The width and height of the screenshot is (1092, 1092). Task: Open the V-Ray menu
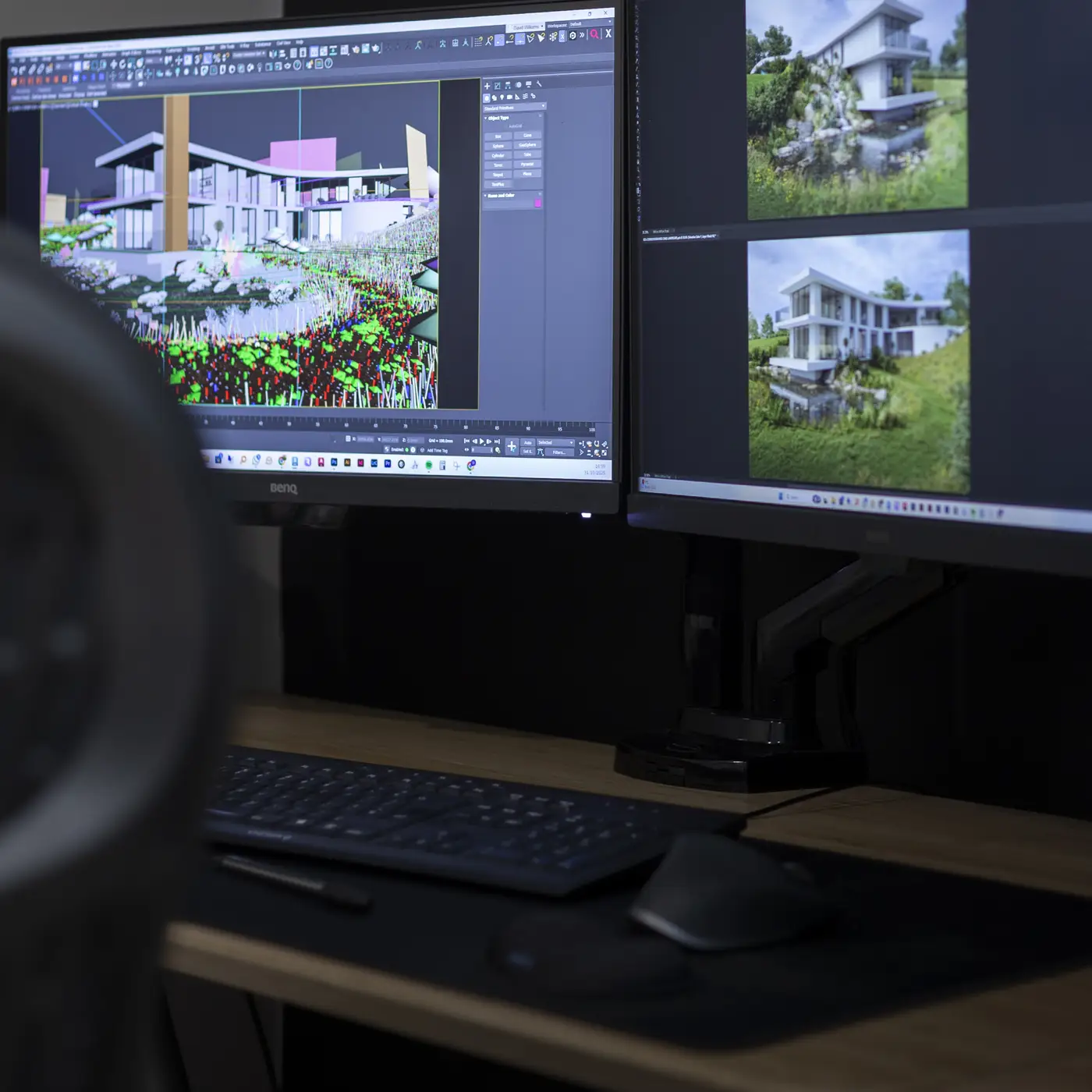244,45
